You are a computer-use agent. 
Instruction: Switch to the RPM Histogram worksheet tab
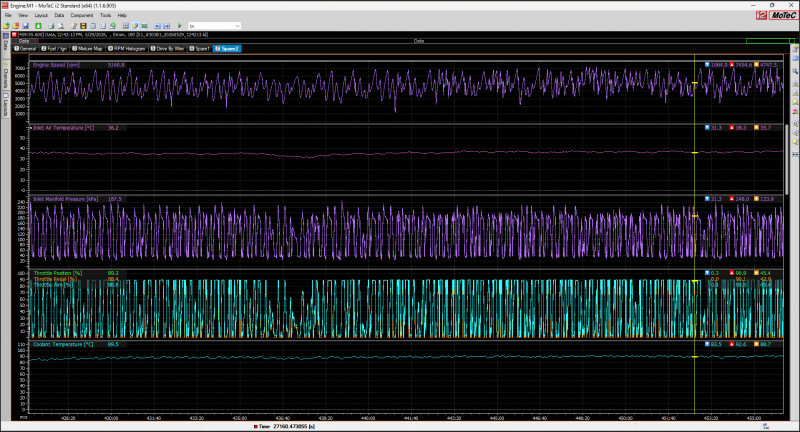127,48
